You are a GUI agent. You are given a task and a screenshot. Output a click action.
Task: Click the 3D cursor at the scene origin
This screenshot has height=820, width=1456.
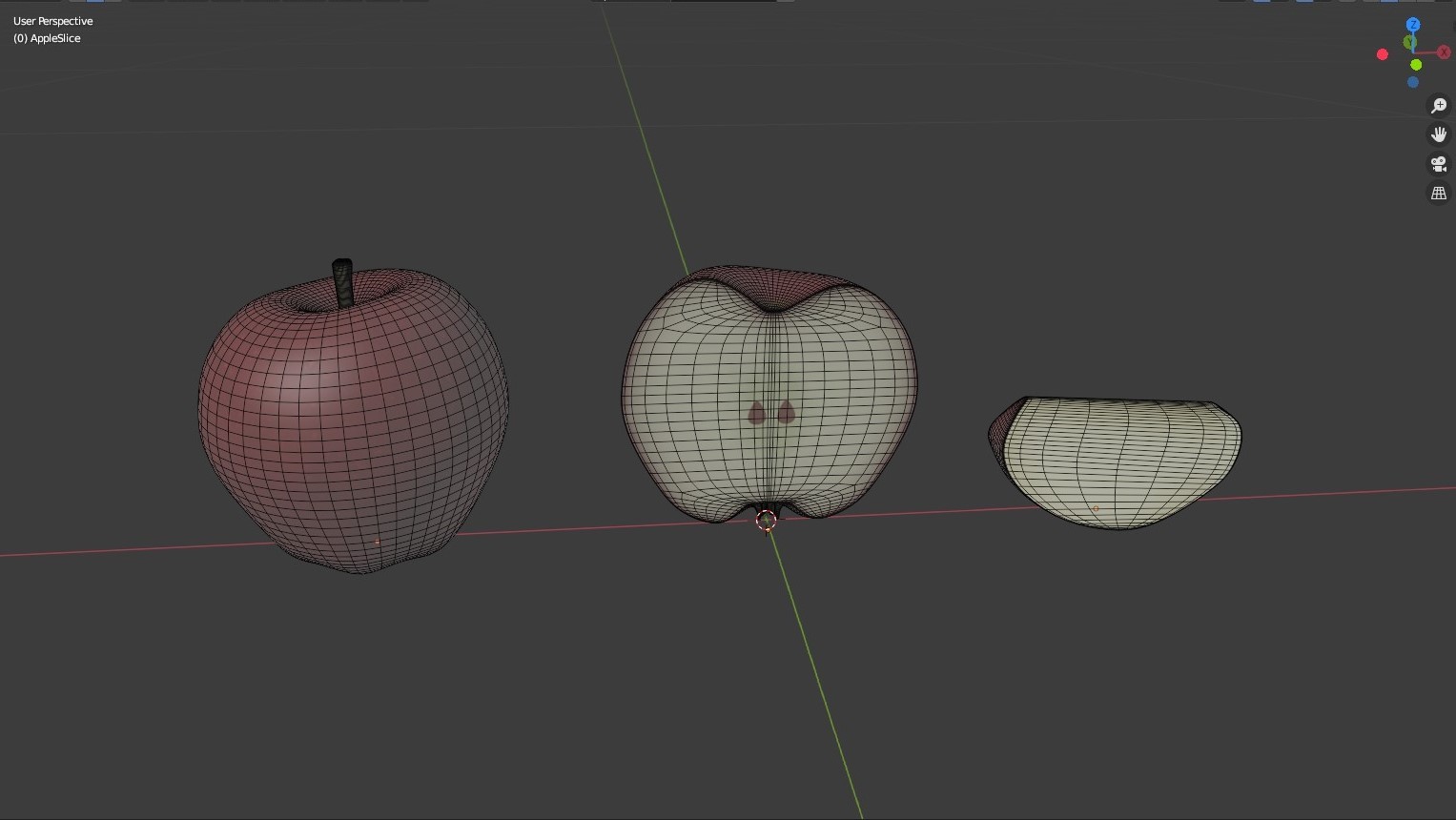click(766, 520)
